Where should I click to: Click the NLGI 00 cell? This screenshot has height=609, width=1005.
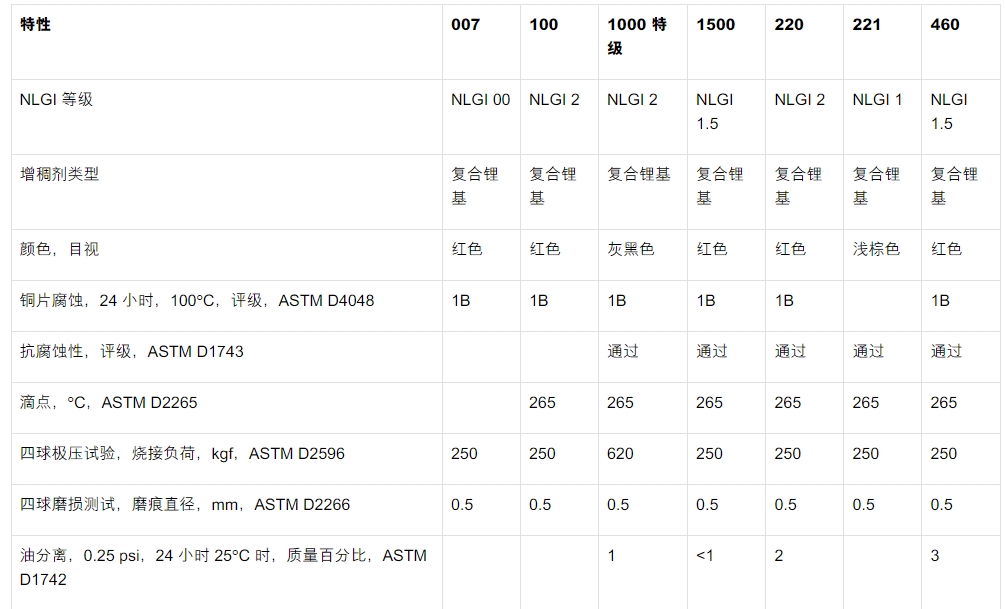[x=481, y=99]
